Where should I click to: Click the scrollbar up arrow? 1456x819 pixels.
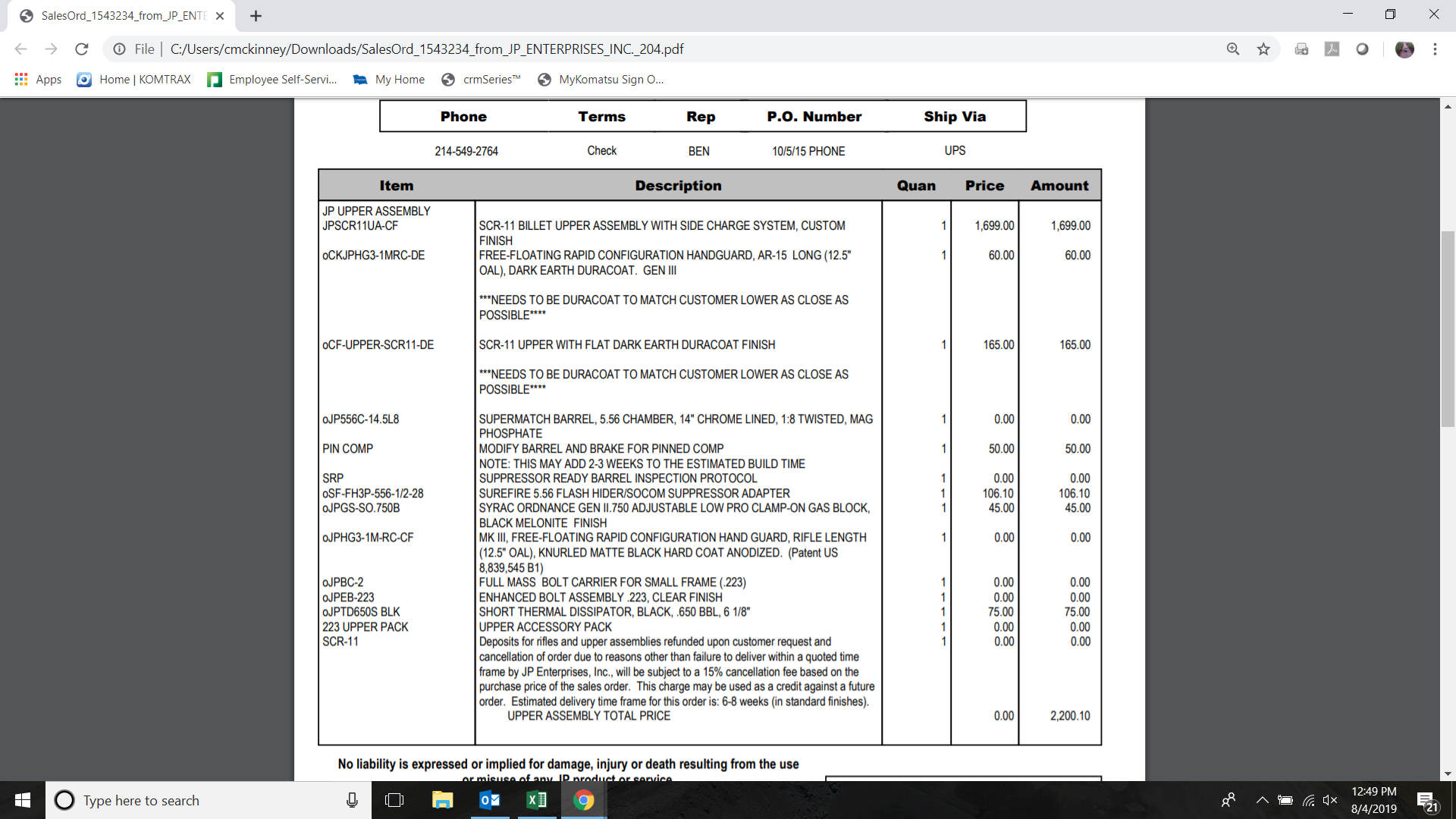pyautogui.click(x=1448, y=107)
